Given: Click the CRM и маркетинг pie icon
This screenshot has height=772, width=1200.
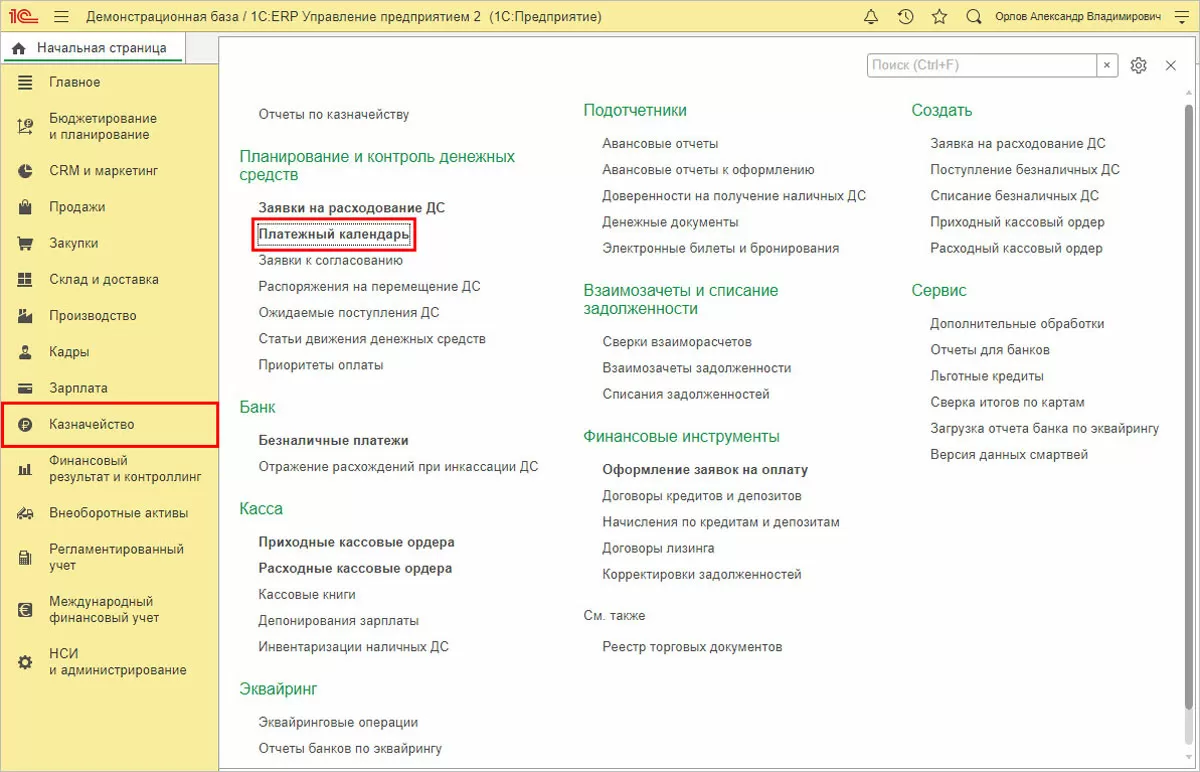Looking at the screenshot, I should tap(27, 171).
